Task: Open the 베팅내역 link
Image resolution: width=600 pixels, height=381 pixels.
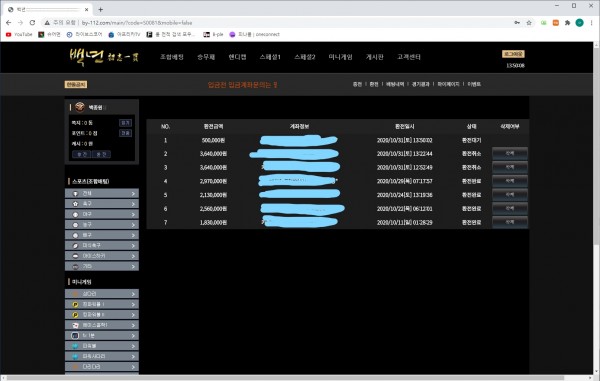Action: pos(395,84)
